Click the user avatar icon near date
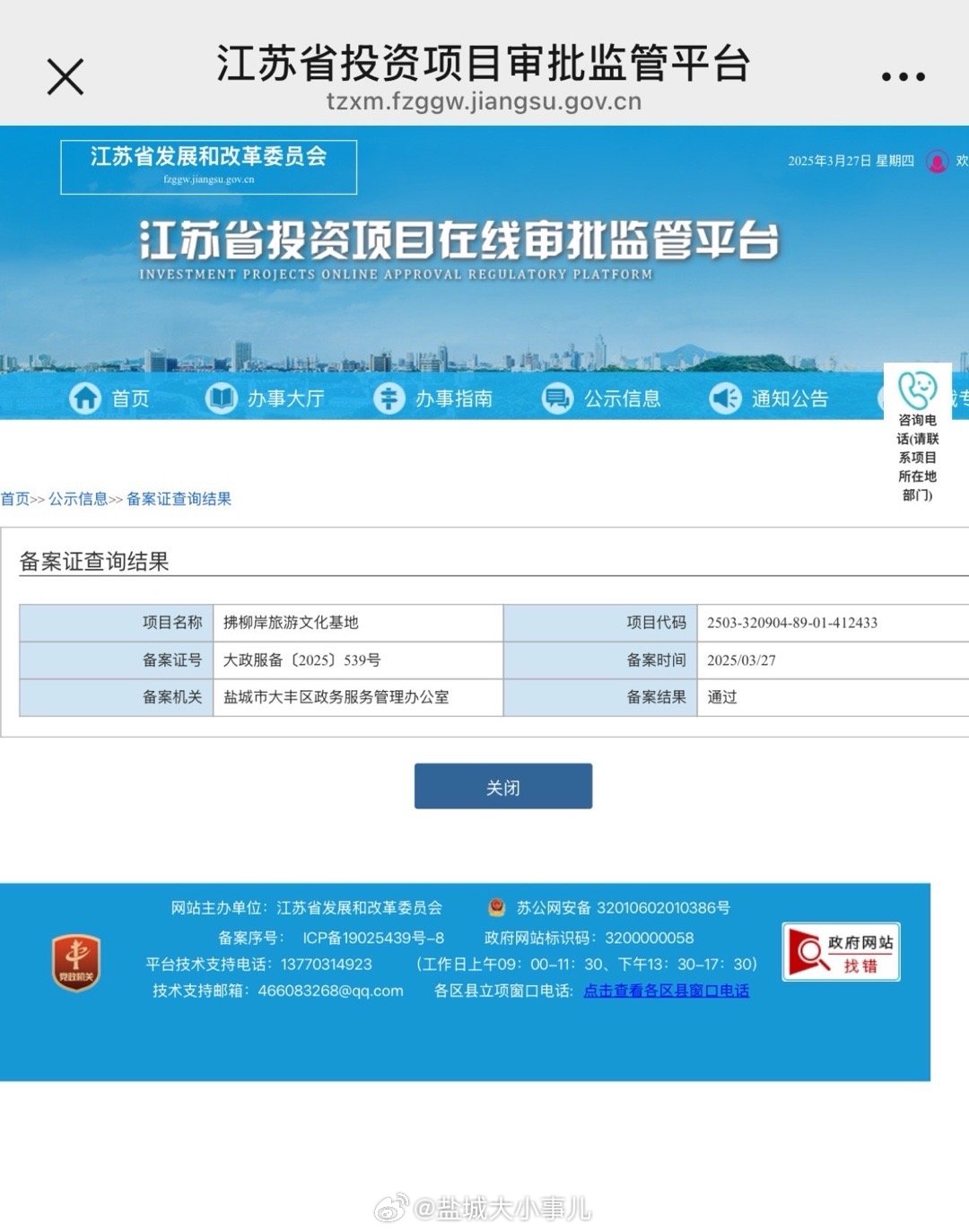Viewport: 969px width, 1232px height. tap(937, 162)
